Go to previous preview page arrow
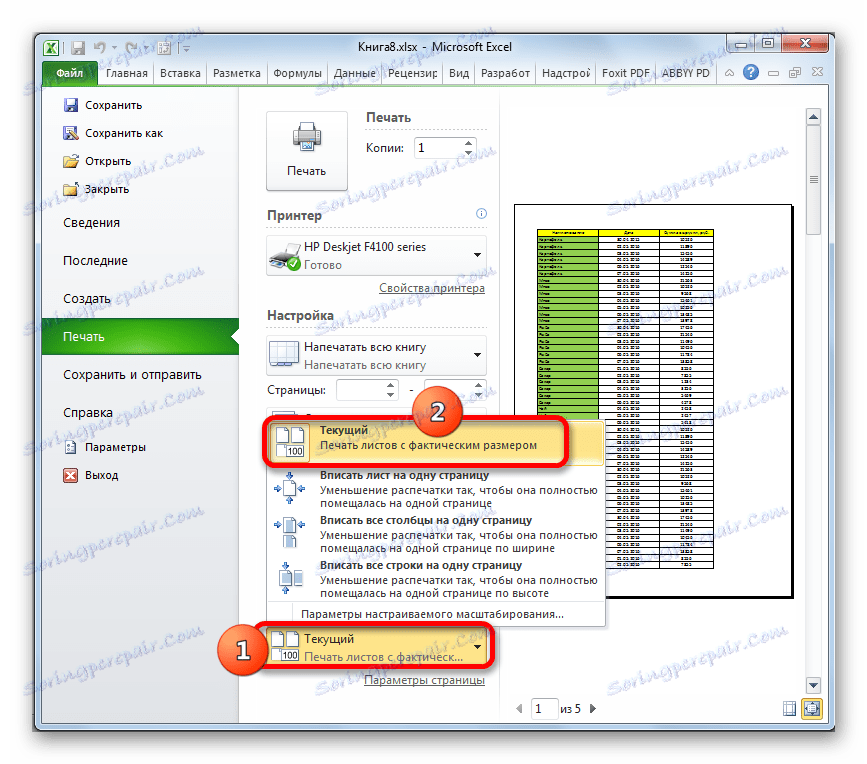Screen dimensions: 867x764 pyautogui.click(x=519, y=709)
